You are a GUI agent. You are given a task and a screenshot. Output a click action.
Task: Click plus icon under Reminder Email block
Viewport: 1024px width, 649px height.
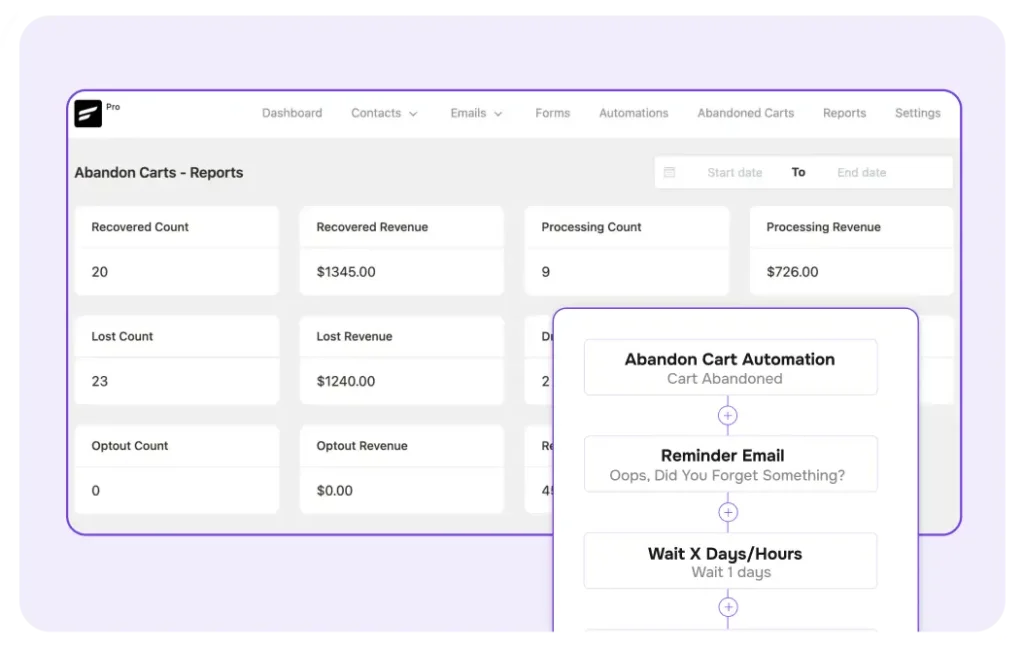(728, 512)
